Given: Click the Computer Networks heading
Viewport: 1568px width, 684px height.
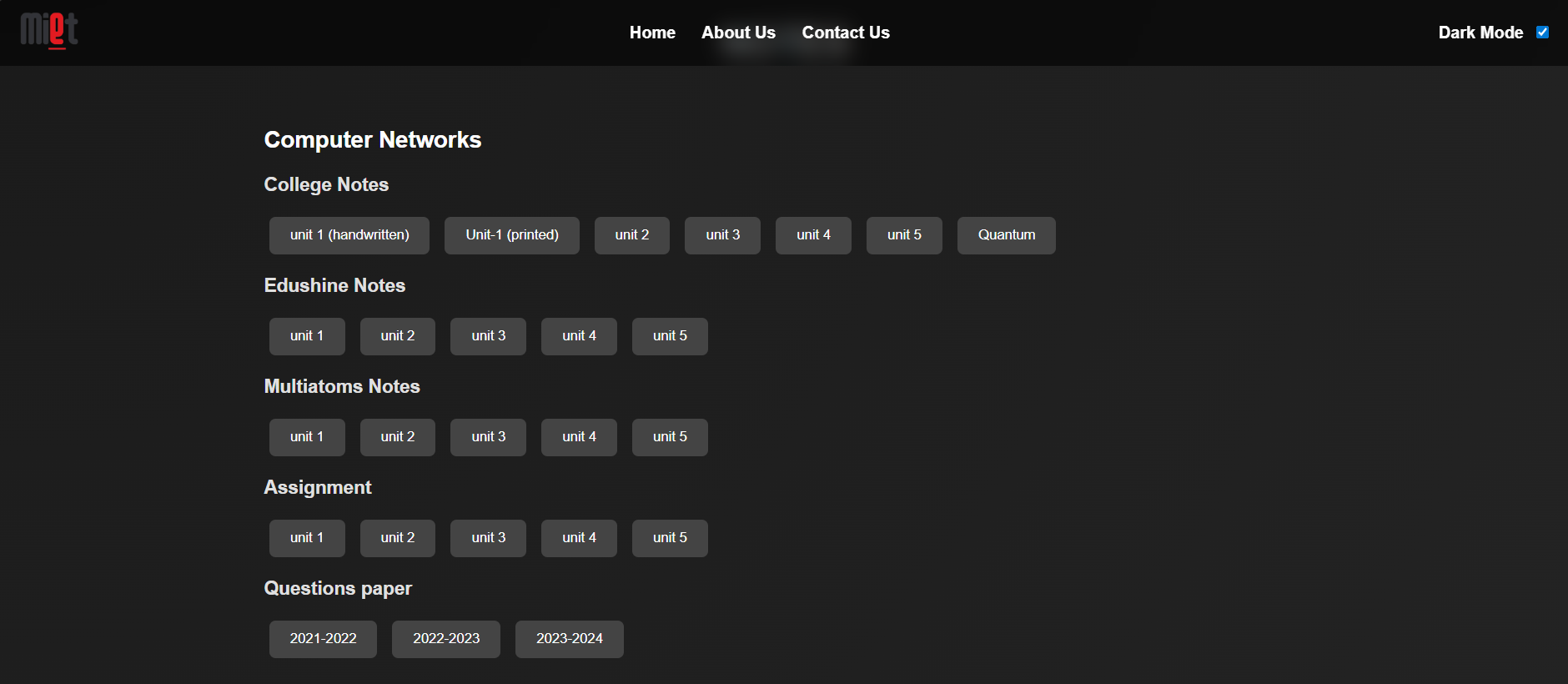Looking at the screenshot, I should (373, 140).
